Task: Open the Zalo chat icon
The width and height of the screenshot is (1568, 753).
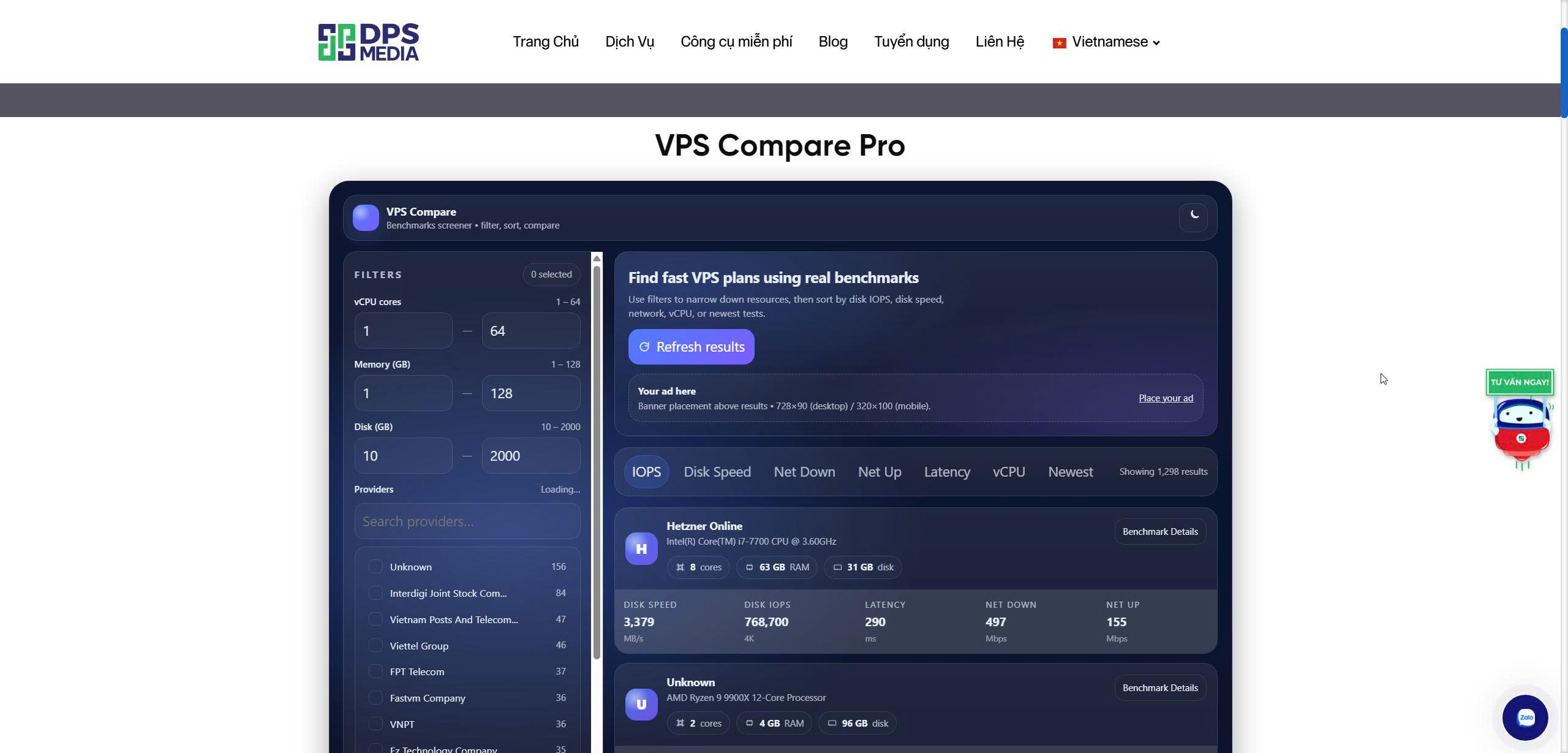Action: (1526, 717)
